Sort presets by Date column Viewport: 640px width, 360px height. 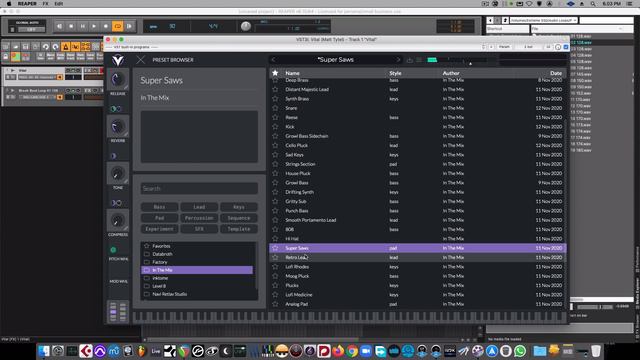coord(556,73)
